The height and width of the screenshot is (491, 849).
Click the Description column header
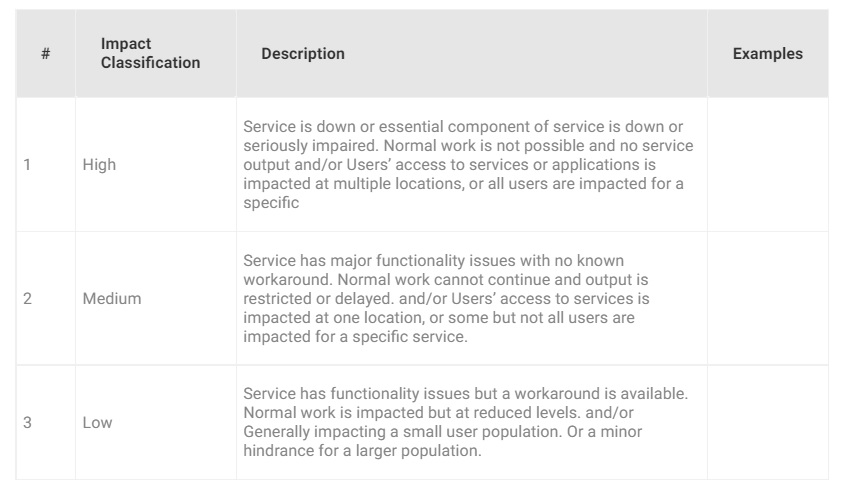point(303,54)
